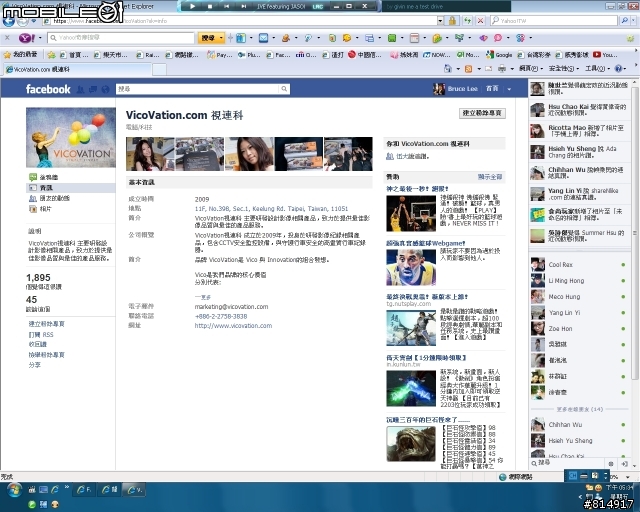Screen dimensions: 640x512
Task: Open chat with Zoe Hon
Action: click(579, 329)
